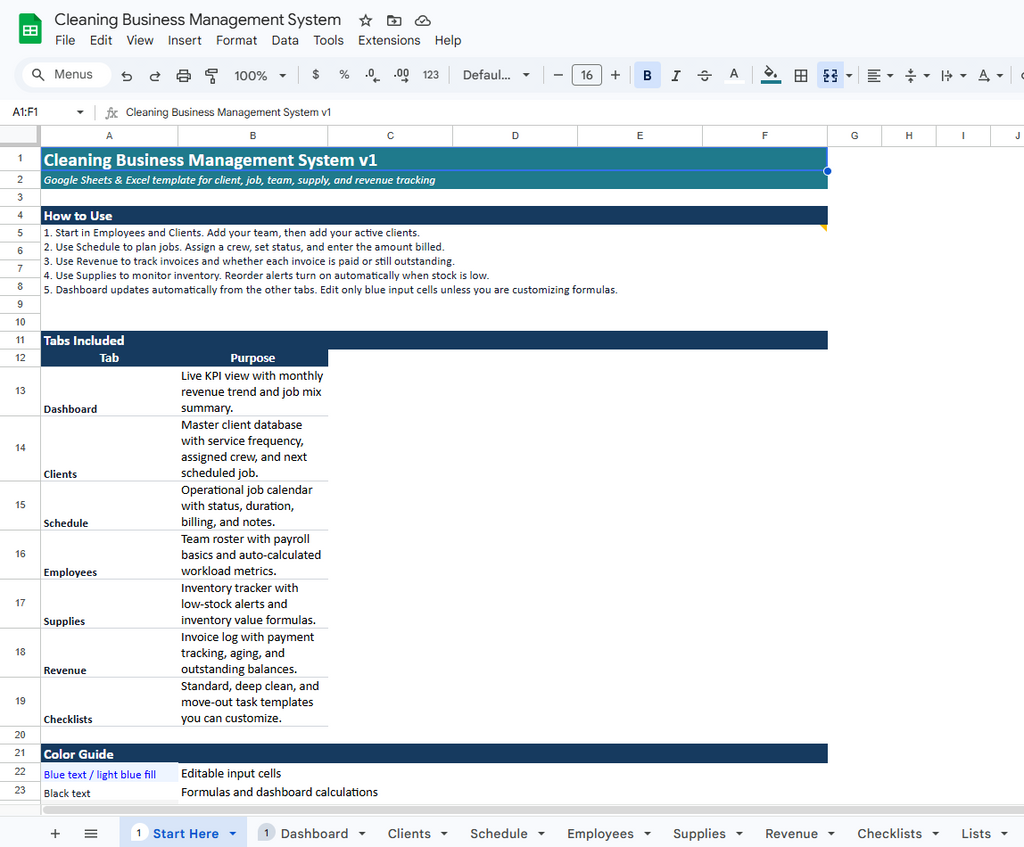Click the Redo arrow

[x=155, y=76]
